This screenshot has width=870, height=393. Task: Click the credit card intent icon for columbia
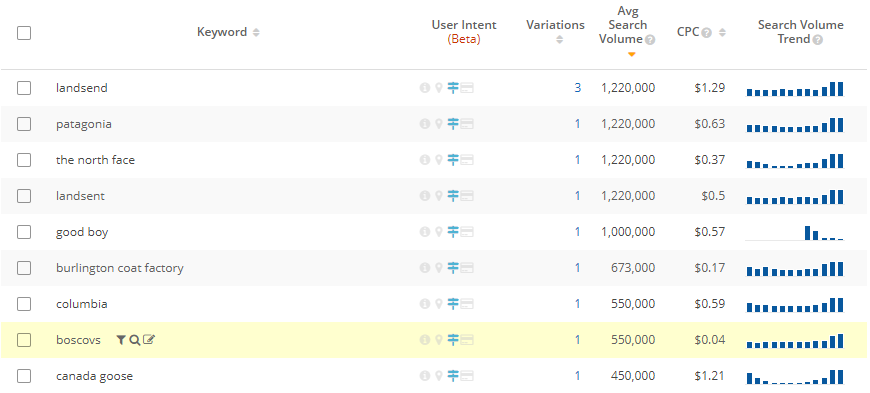coord(467,304)
